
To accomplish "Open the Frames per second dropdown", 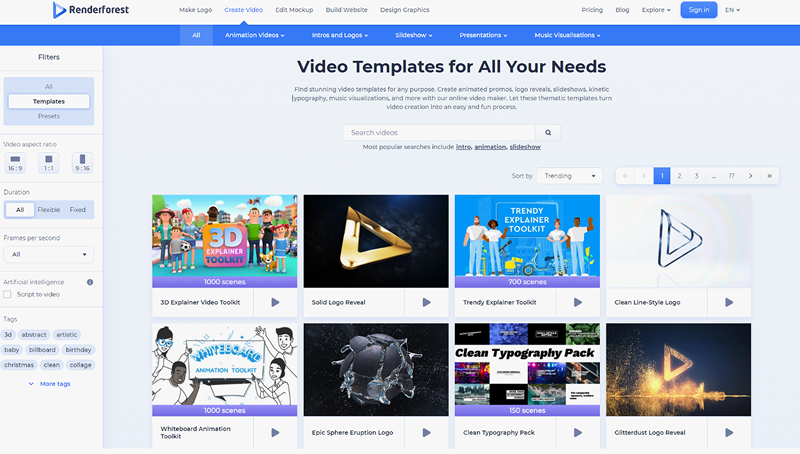I will tap(48, 254).
